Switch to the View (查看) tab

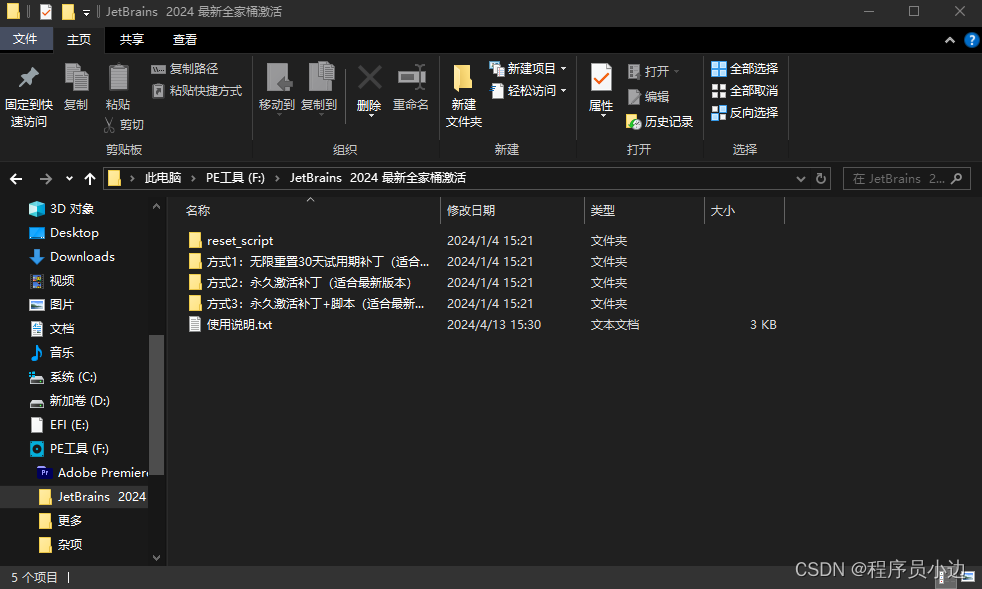pyautogui.click(x=185, y=39)
